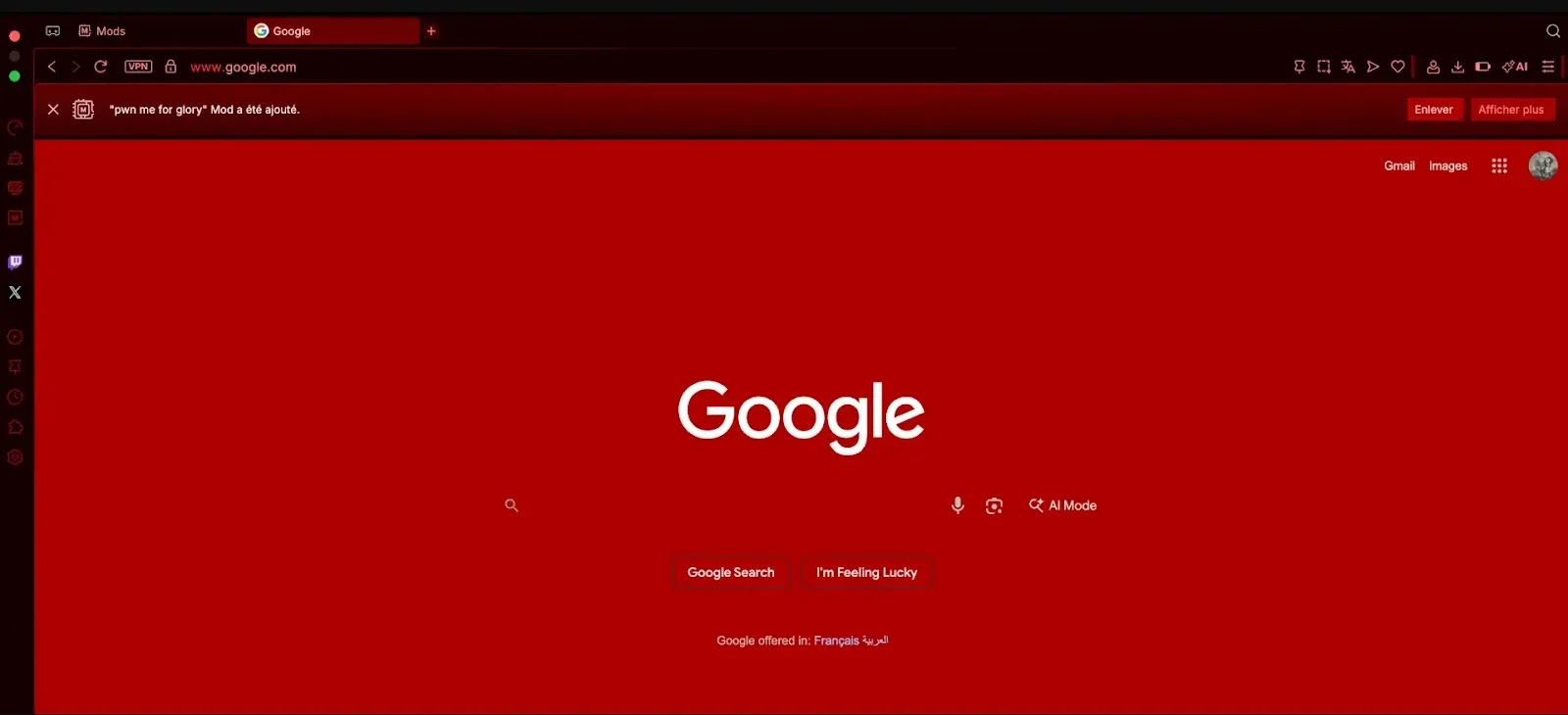Switch to the Mods tab

point(157,31)
